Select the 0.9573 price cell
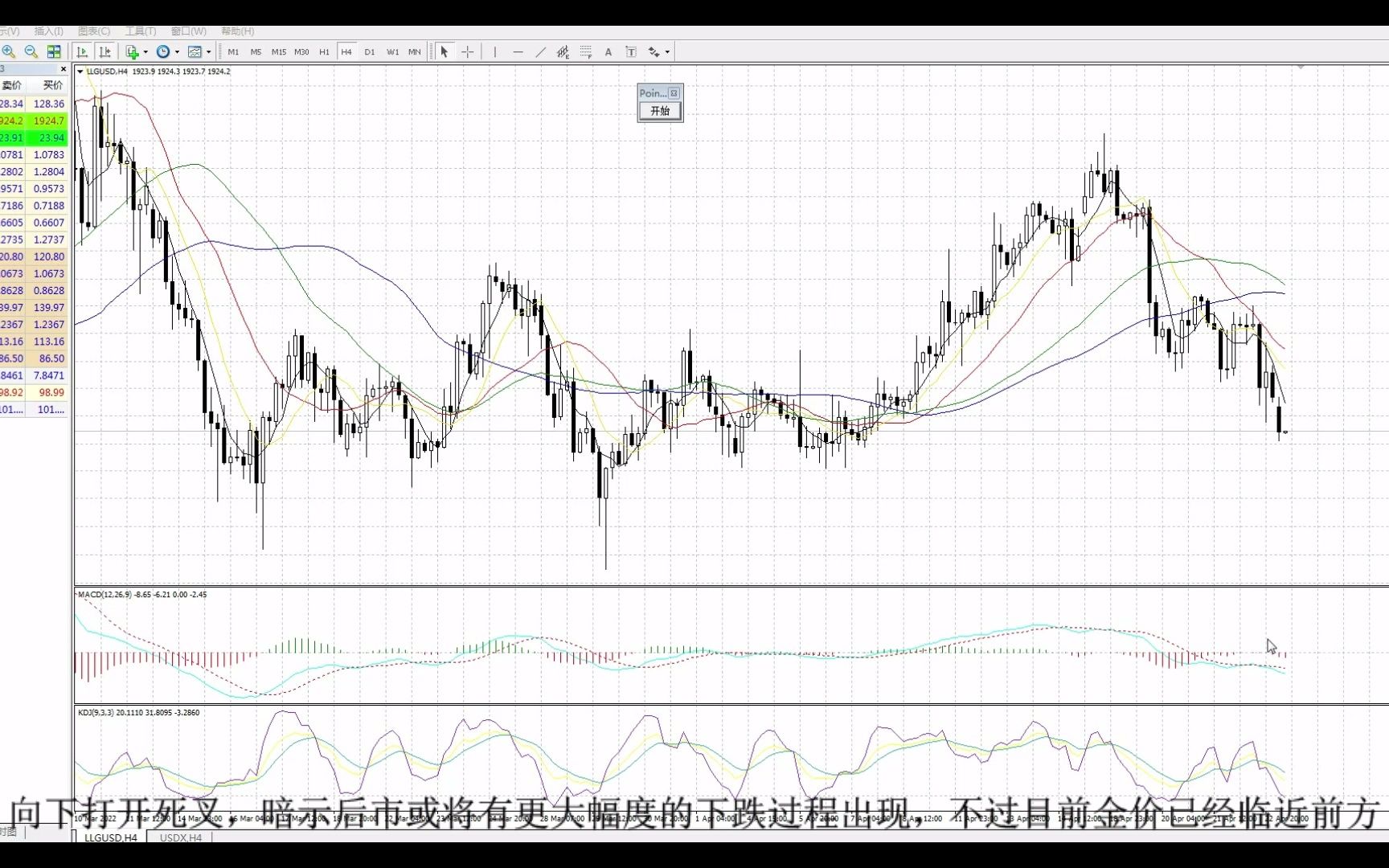 coord(48,189)
